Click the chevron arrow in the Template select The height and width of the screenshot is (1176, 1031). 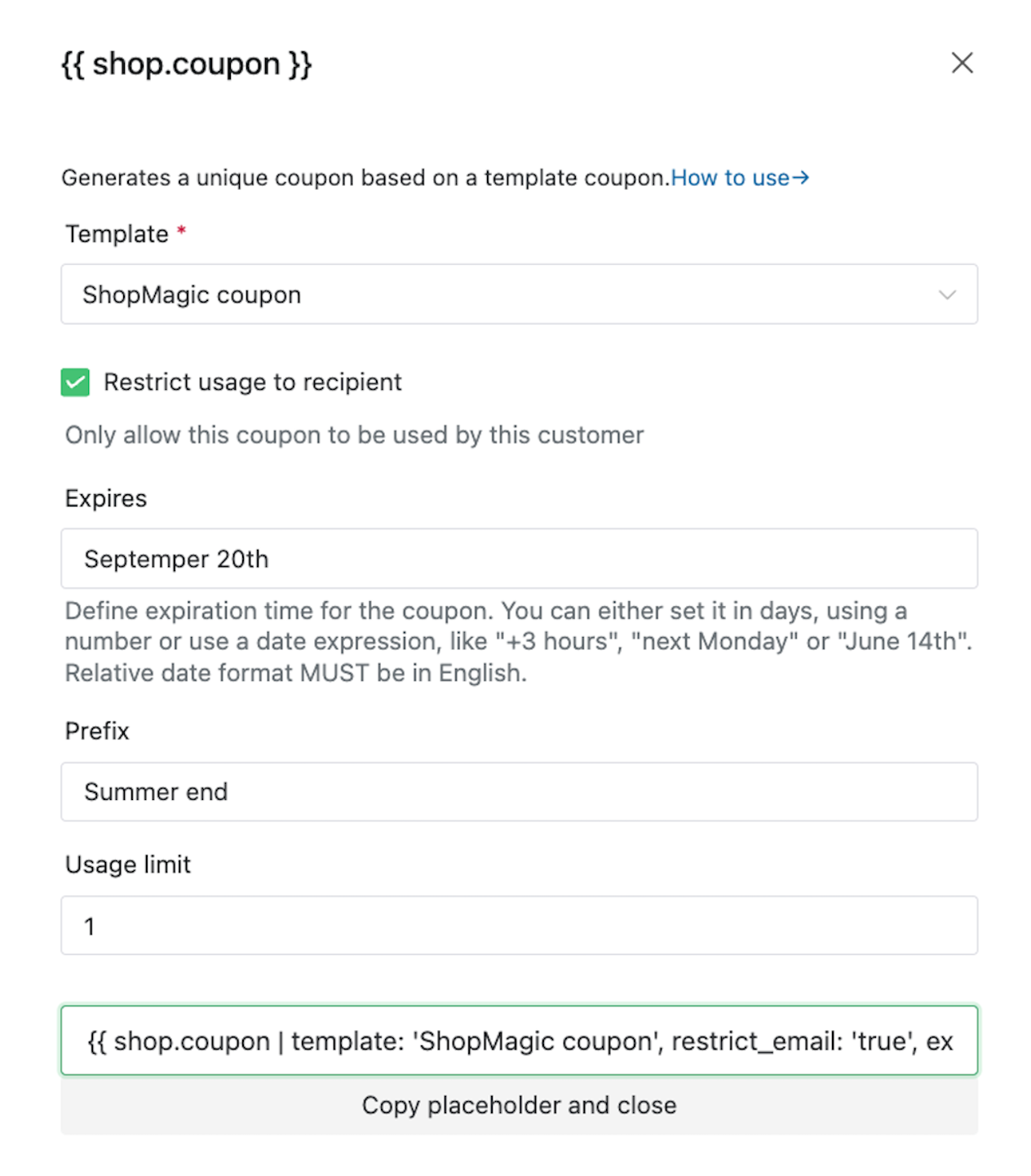pyautogui.click(x=947, y=294)
